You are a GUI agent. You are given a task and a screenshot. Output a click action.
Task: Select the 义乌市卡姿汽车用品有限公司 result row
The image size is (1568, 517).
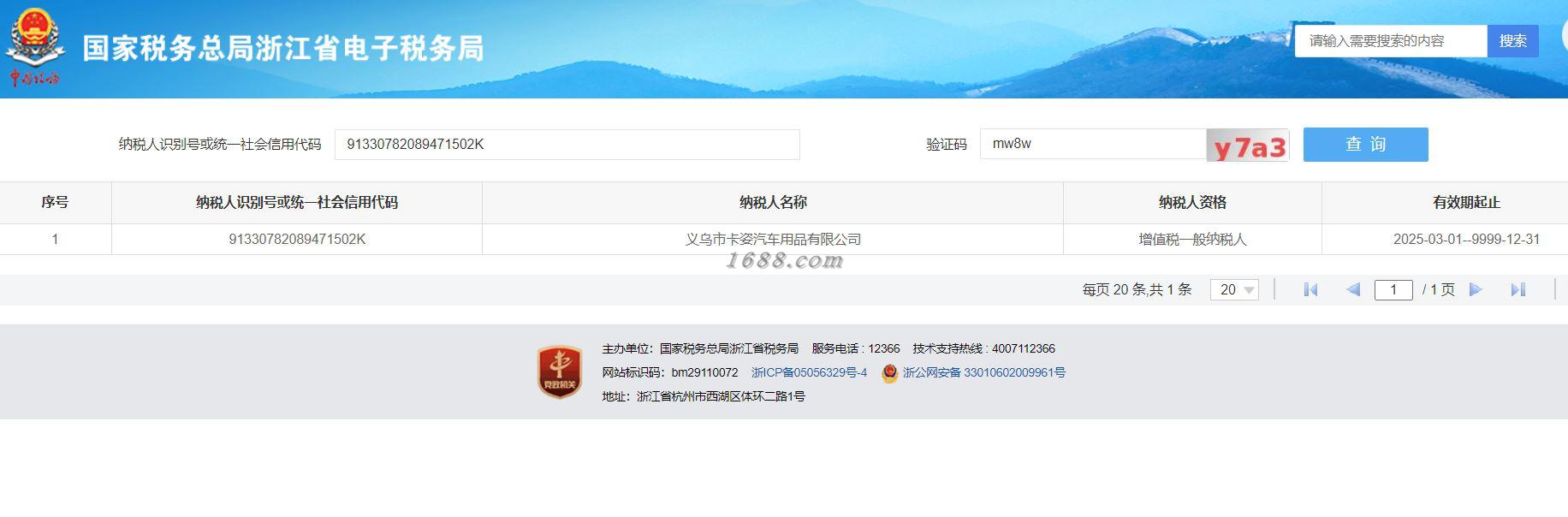772,240
